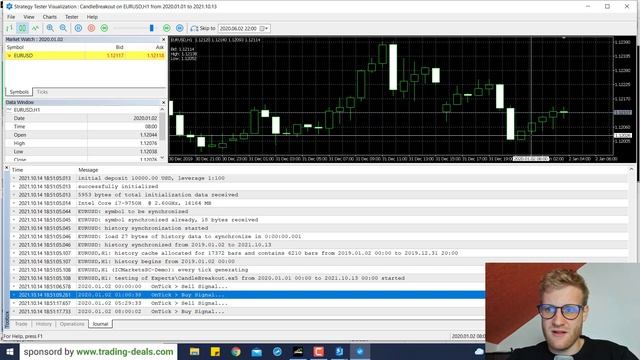
Task: Close the Market Watch panel
Action: (164, 40)
